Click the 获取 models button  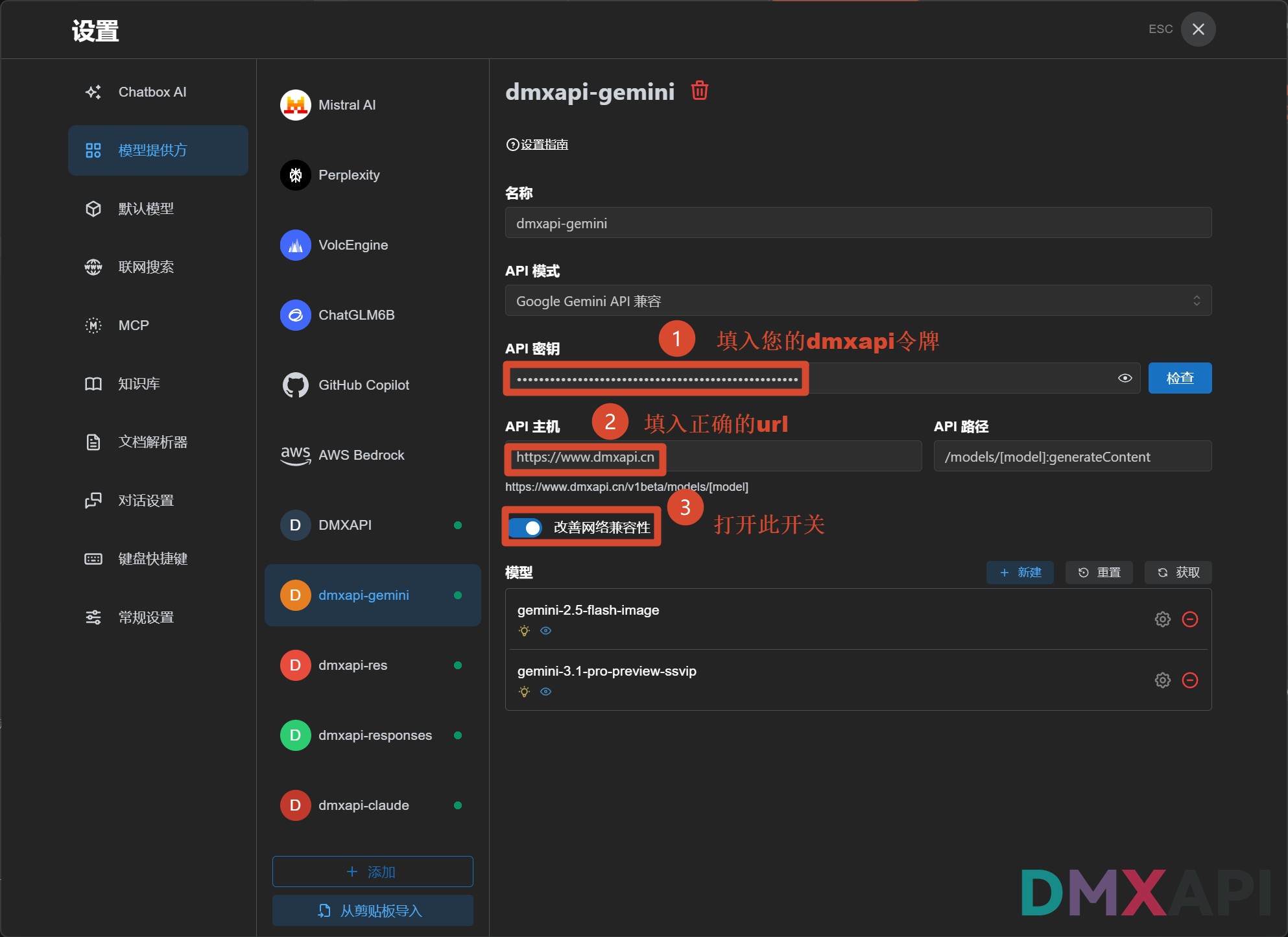(x=1178, y=573)
